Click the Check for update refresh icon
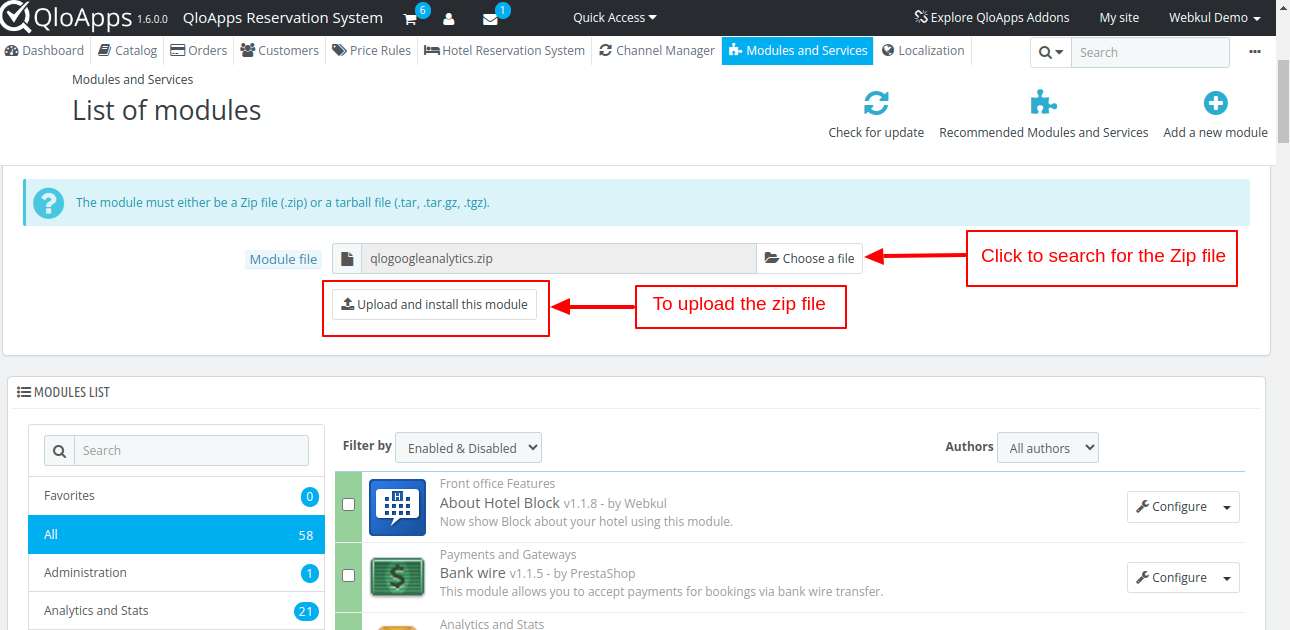Image resolution: width=1290 pixels, height=630 pixels. coord(876,103)
